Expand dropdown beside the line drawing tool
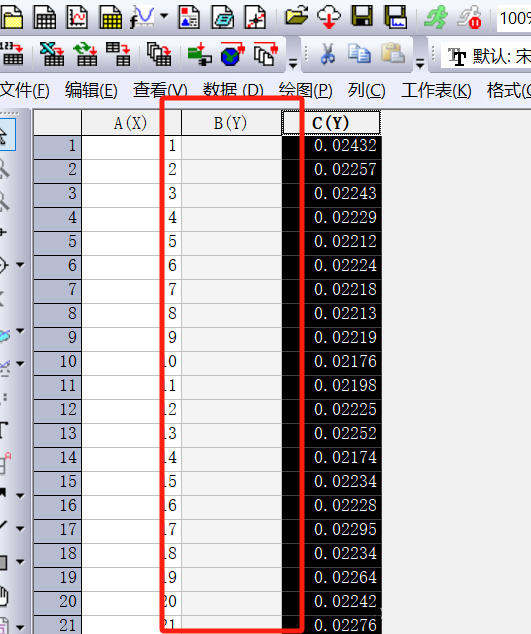The height and width of the screenshot is (634, 531). click(x=20, y=528)
